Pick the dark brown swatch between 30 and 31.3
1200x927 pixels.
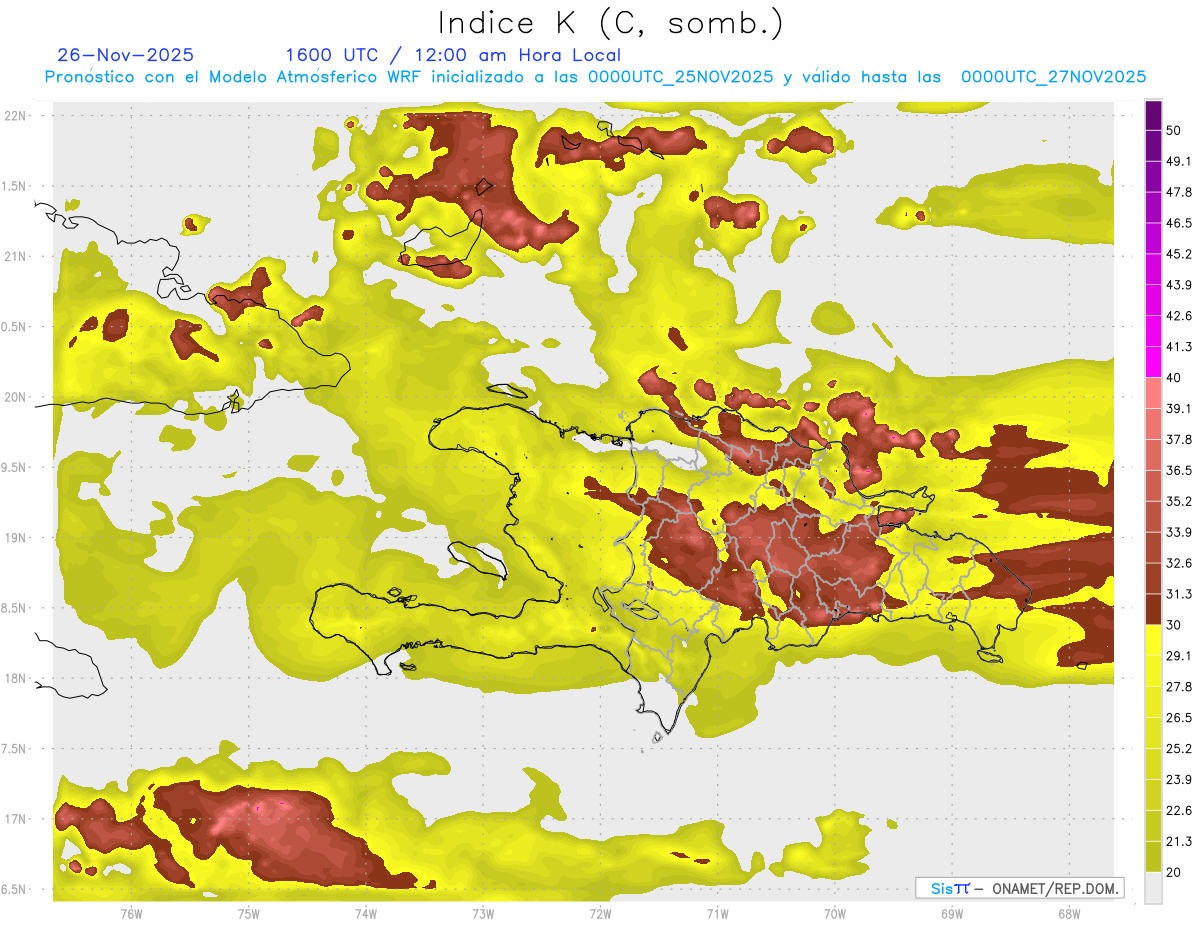(1153, 609)
